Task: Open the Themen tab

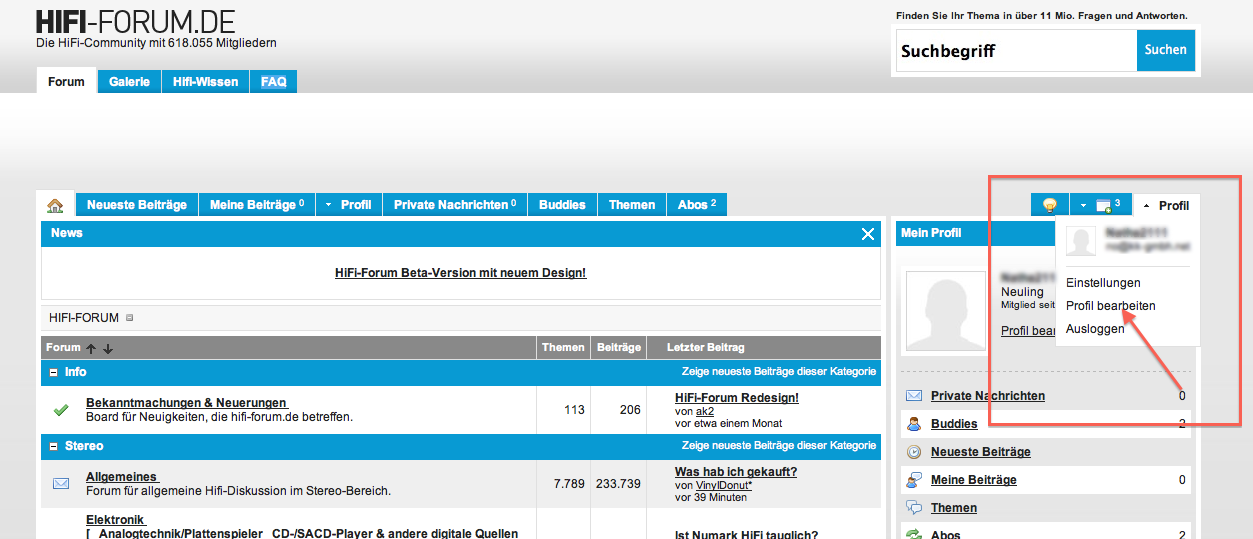Action: click(632, 205)
